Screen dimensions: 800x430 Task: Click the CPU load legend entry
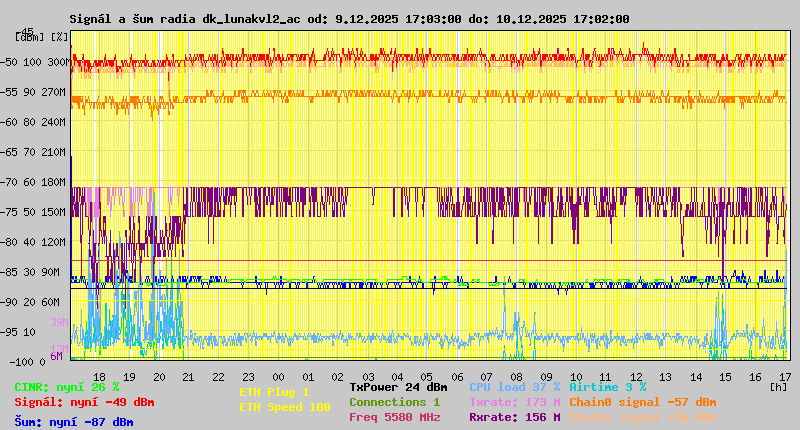coord(514,386)
